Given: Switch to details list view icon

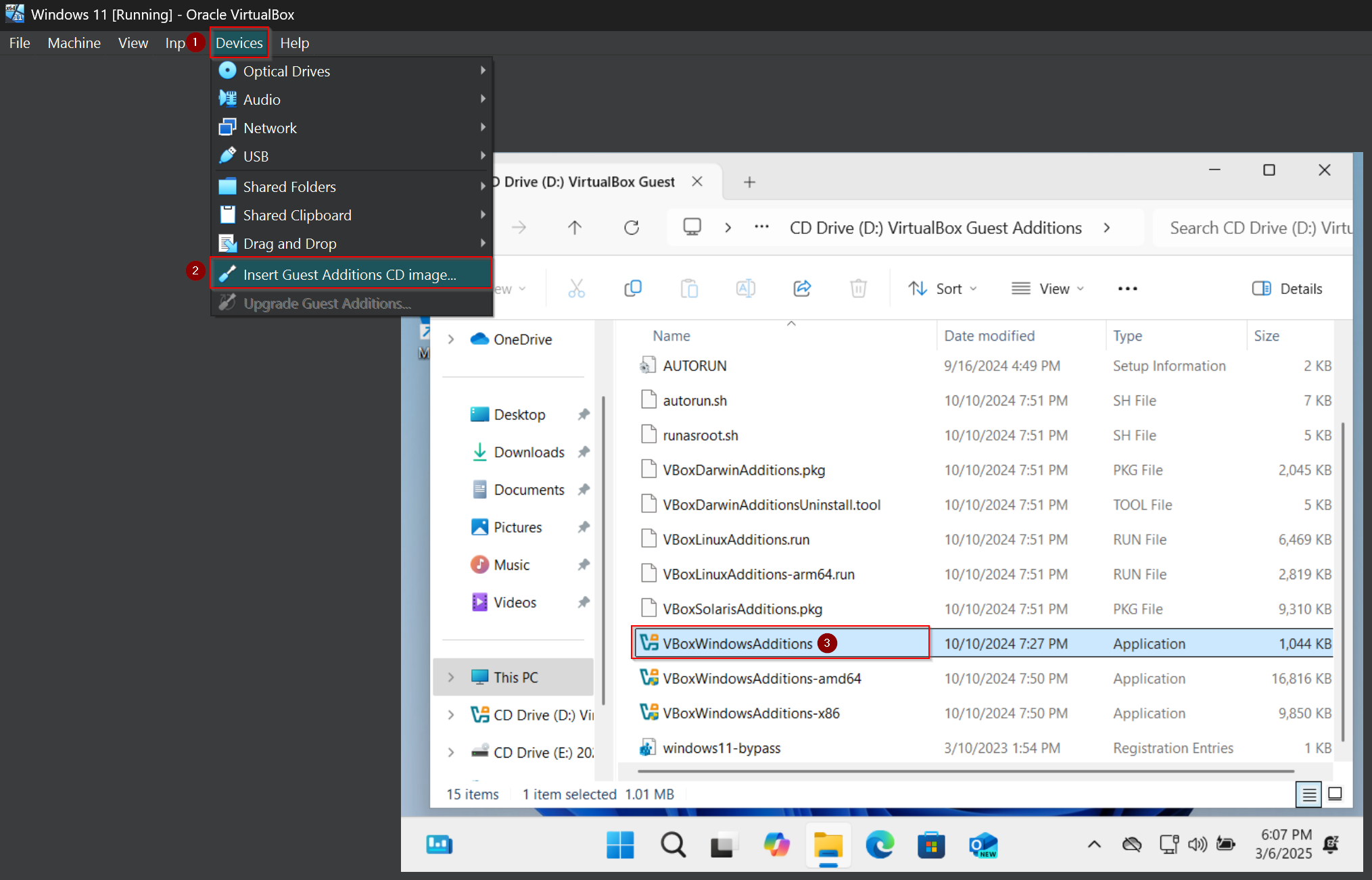Looking at the screenshot, I should point(1309,794).
